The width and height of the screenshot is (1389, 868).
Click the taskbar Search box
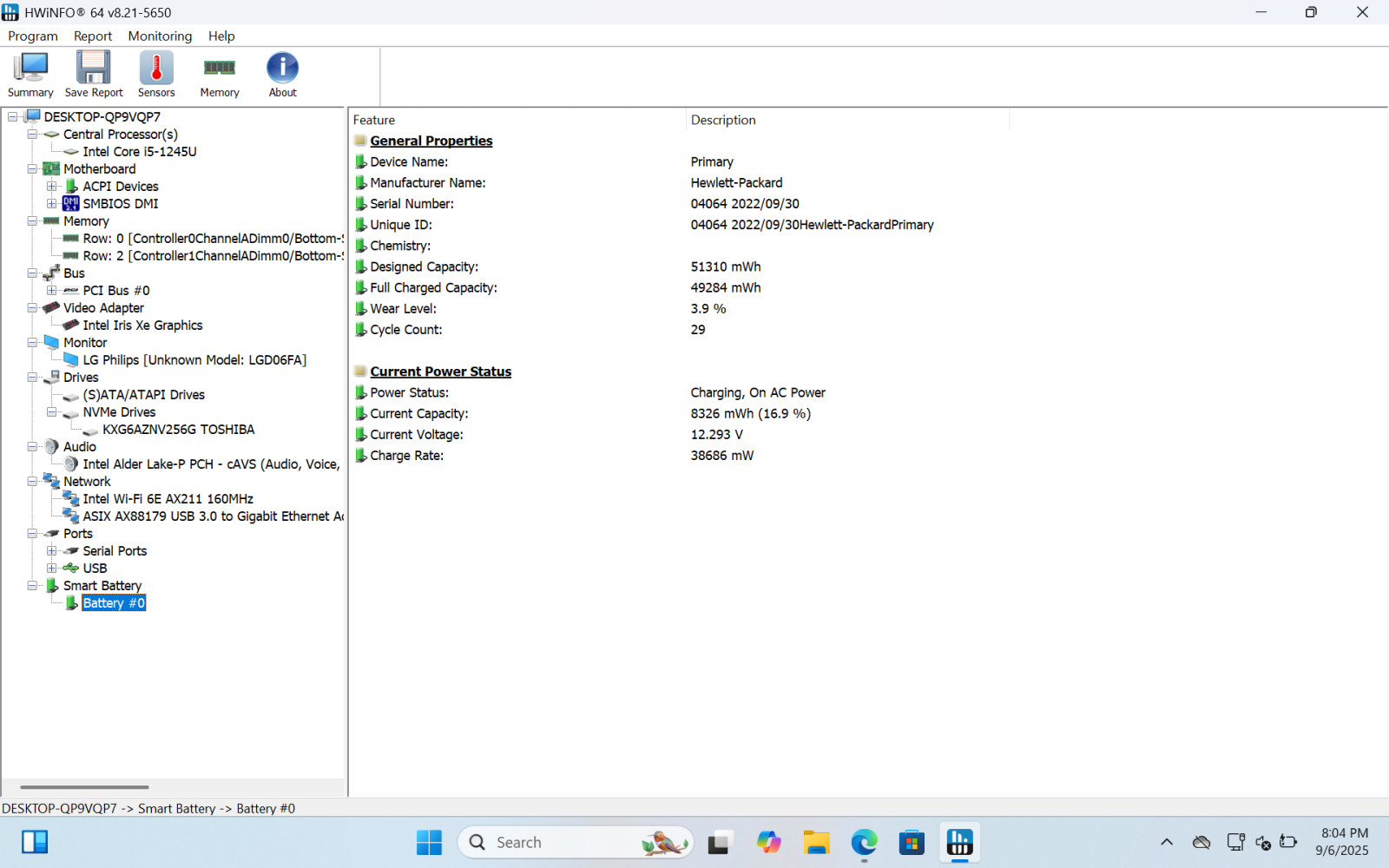coord(576,842)
